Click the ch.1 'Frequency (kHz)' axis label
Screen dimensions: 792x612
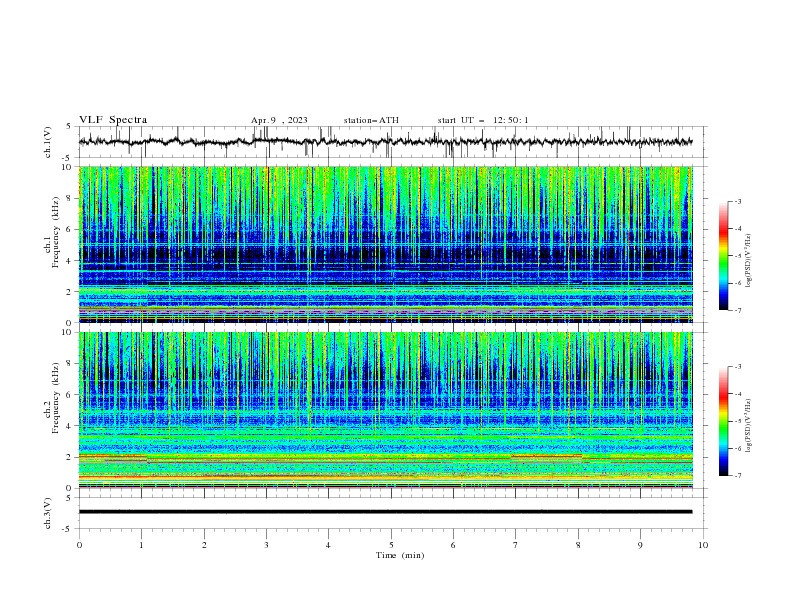tap(55, 232)
